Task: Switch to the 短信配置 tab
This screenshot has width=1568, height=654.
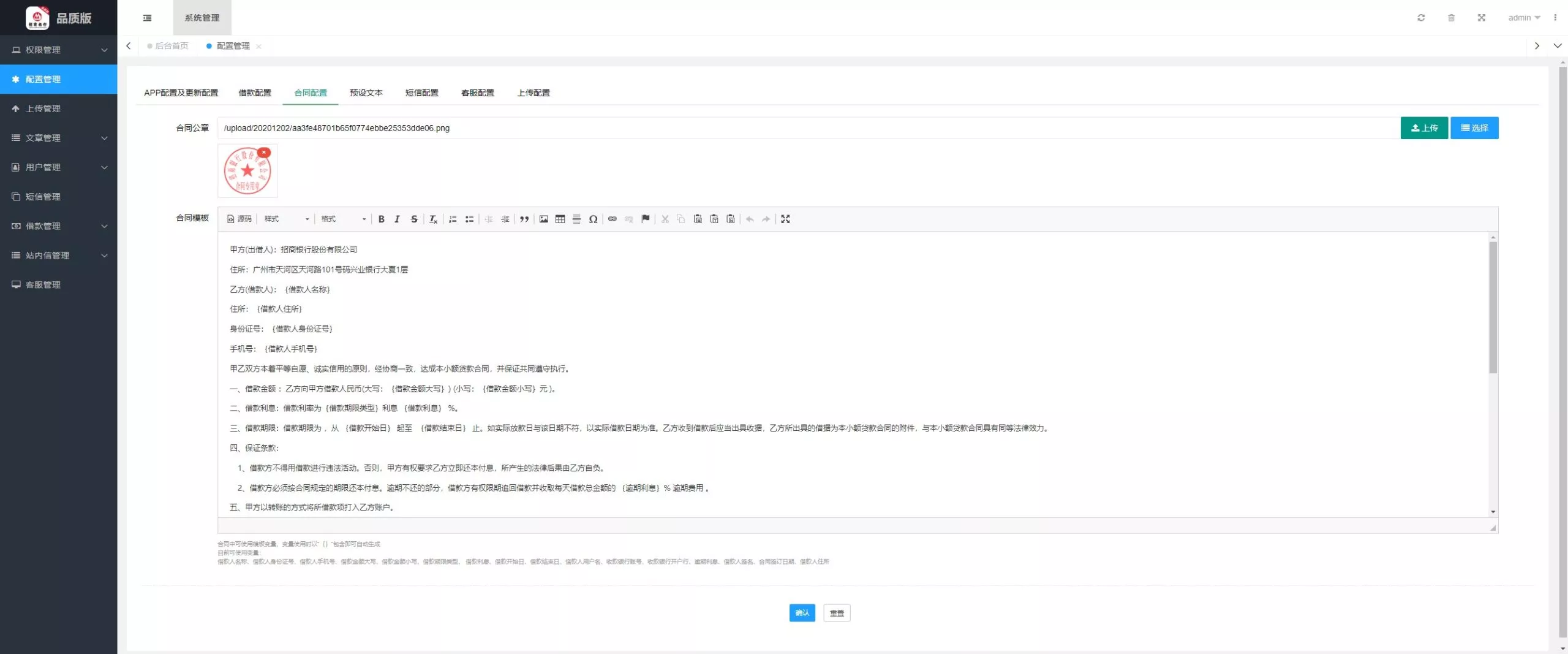Action: click(x=421, y=93)
